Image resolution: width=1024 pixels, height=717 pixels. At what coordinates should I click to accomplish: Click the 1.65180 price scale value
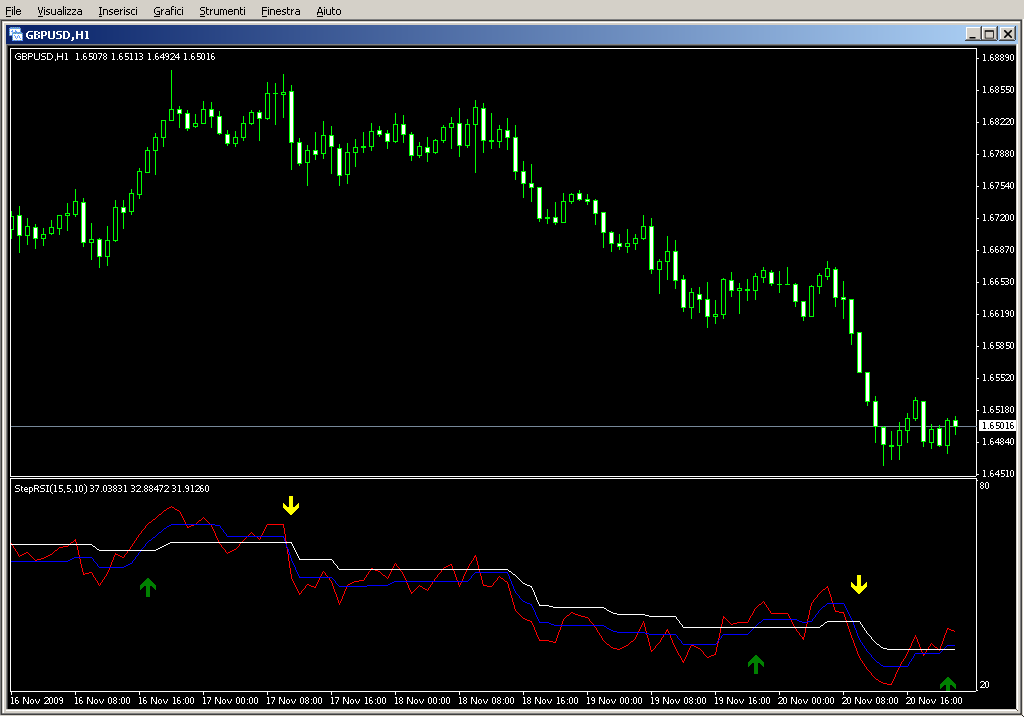pos(999,409)
